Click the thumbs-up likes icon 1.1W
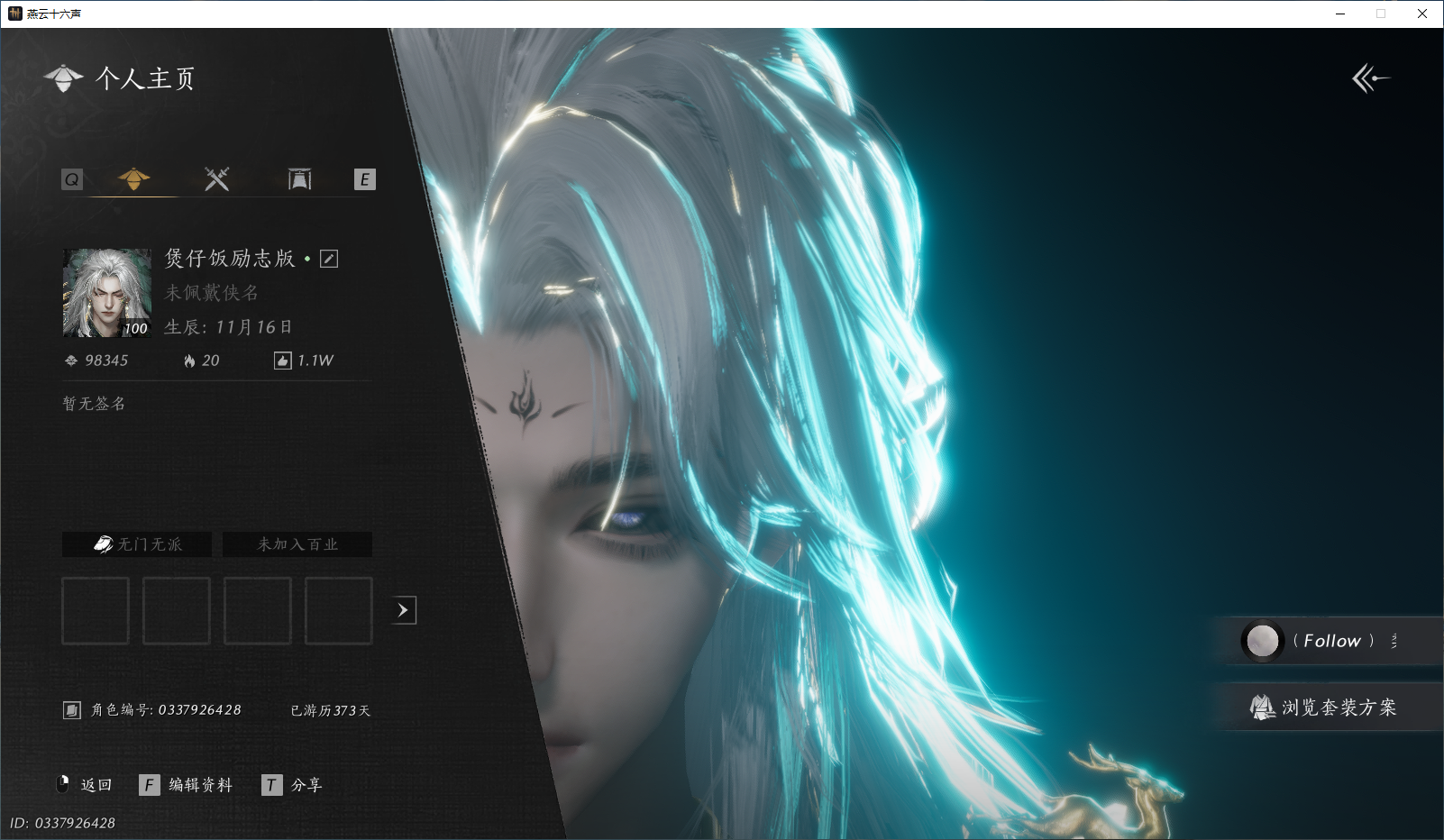 click(x=282, y=361)
